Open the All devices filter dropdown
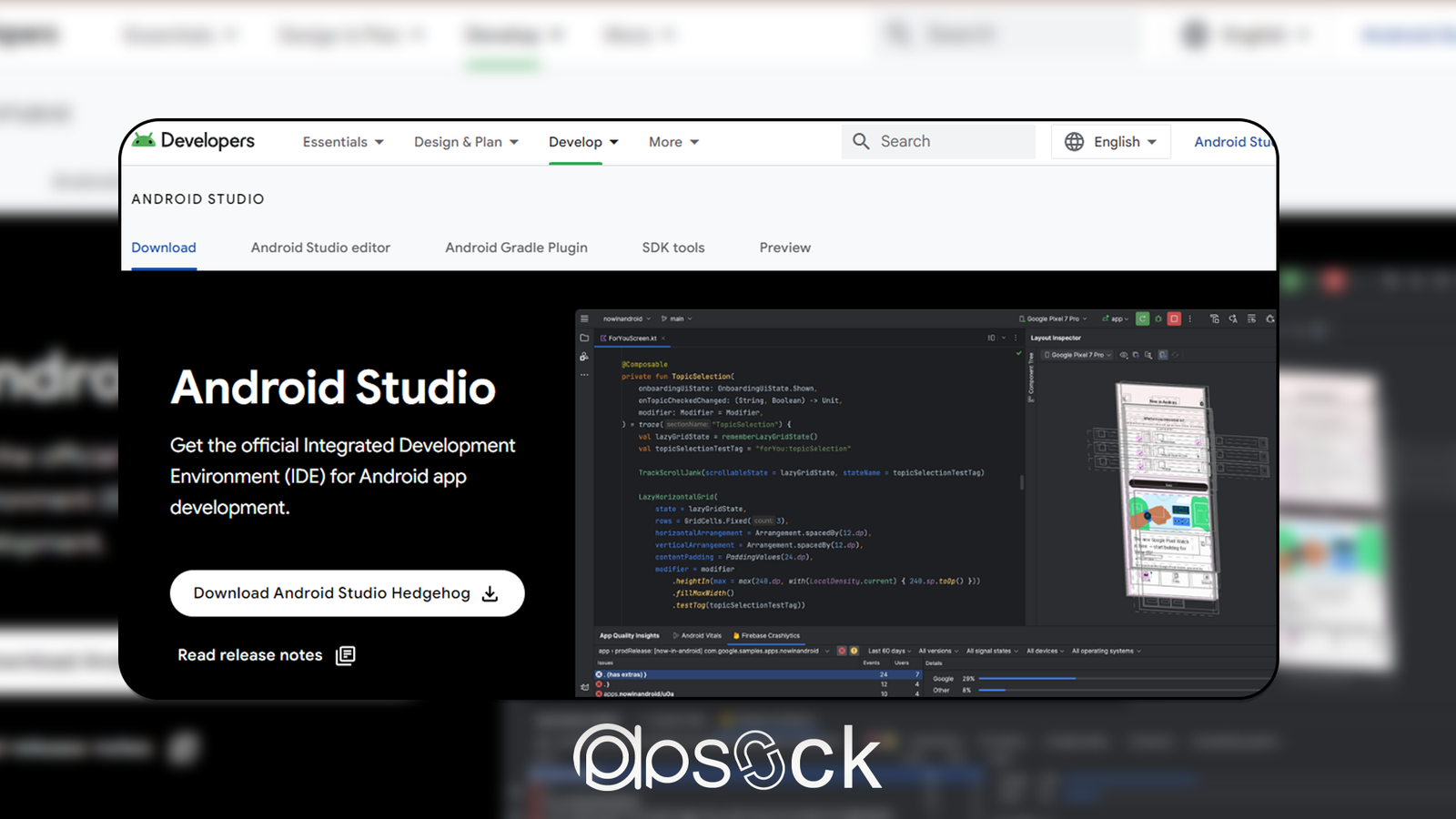 click(x=1045, y=651)
